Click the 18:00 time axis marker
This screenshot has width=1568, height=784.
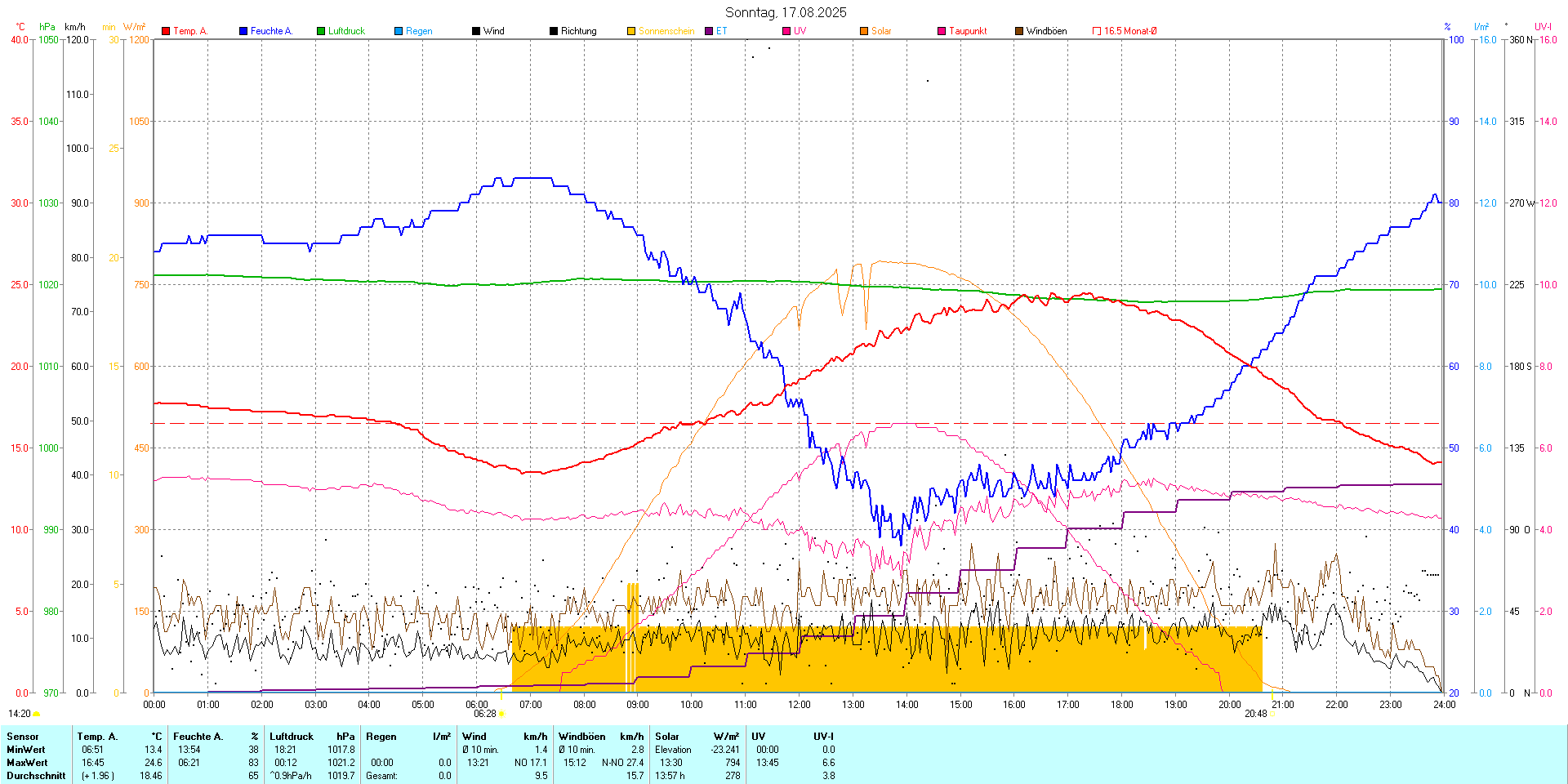(x=1121, y=704)
